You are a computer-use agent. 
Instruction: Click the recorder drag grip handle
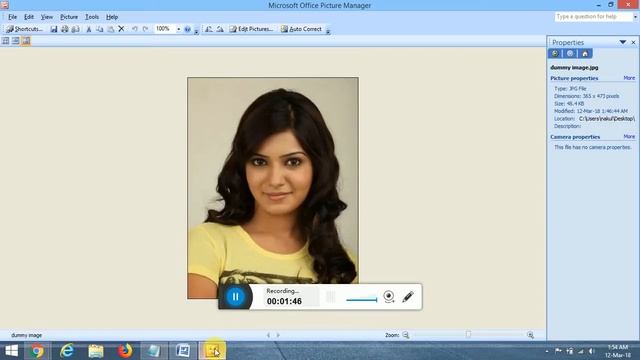click(x=331, y=297)
